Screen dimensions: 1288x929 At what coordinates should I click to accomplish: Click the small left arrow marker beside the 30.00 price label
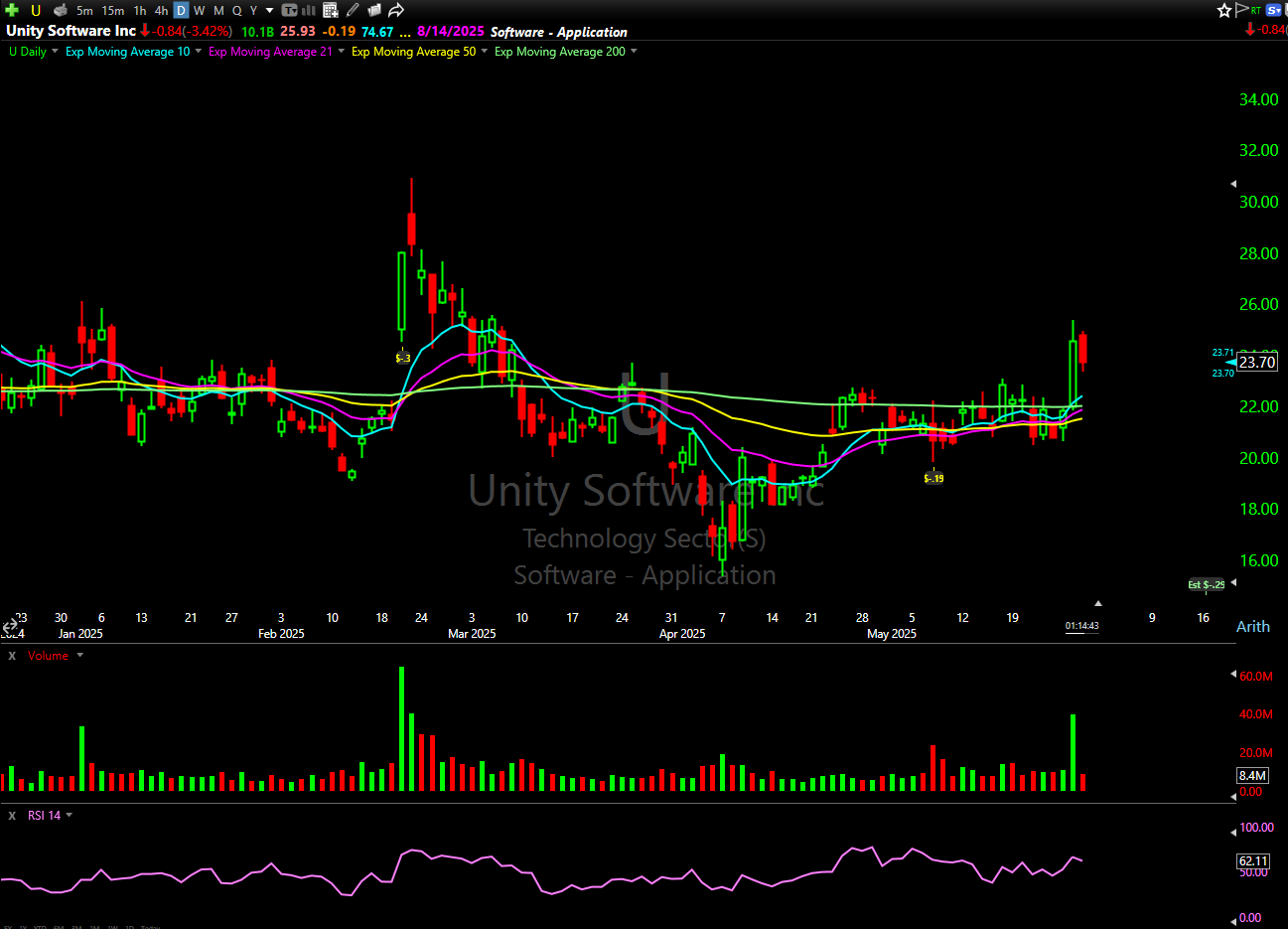pyautogui.click(x=1234, y=184)
